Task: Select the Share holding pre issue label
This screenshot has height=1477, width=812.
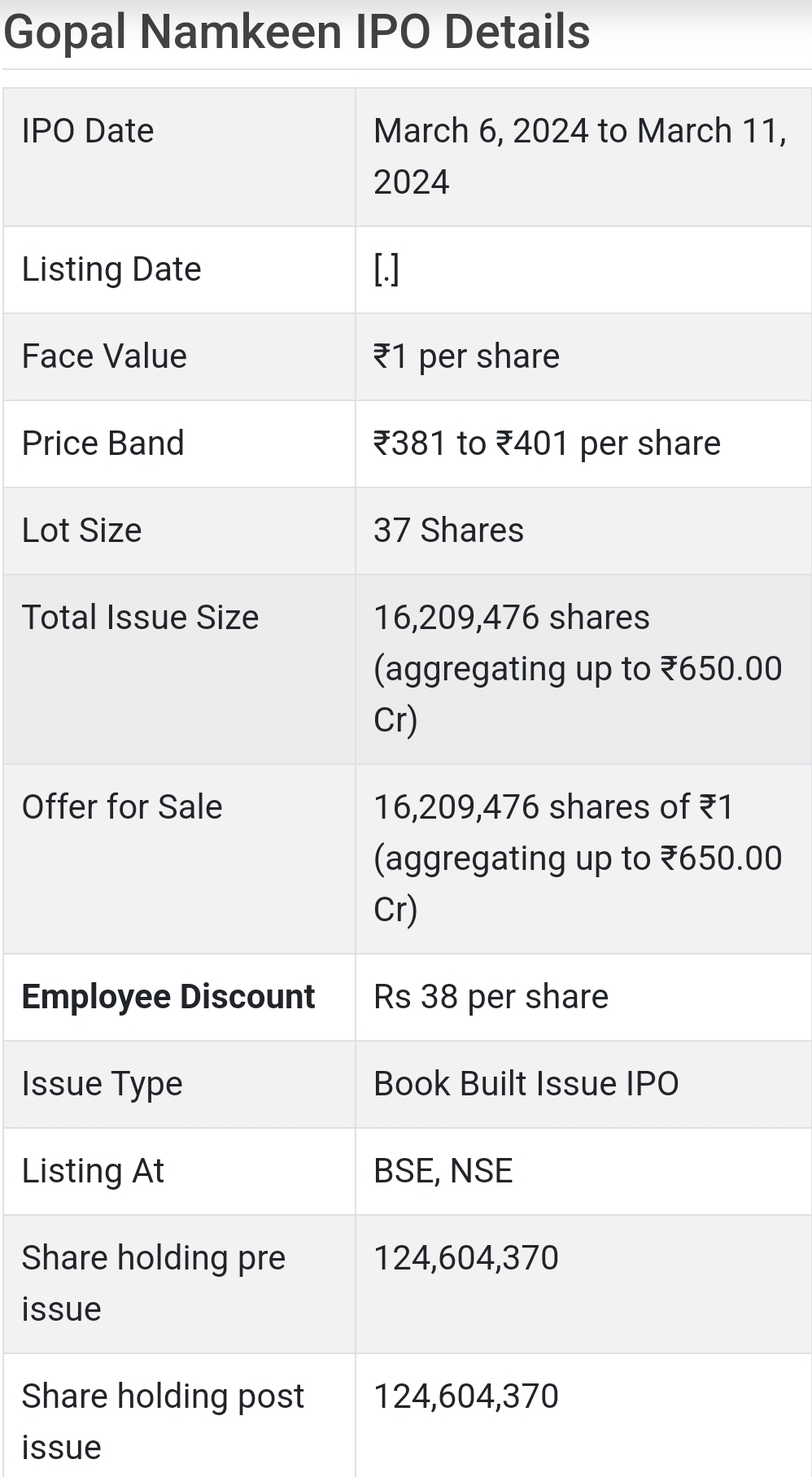Action: 153,1283
